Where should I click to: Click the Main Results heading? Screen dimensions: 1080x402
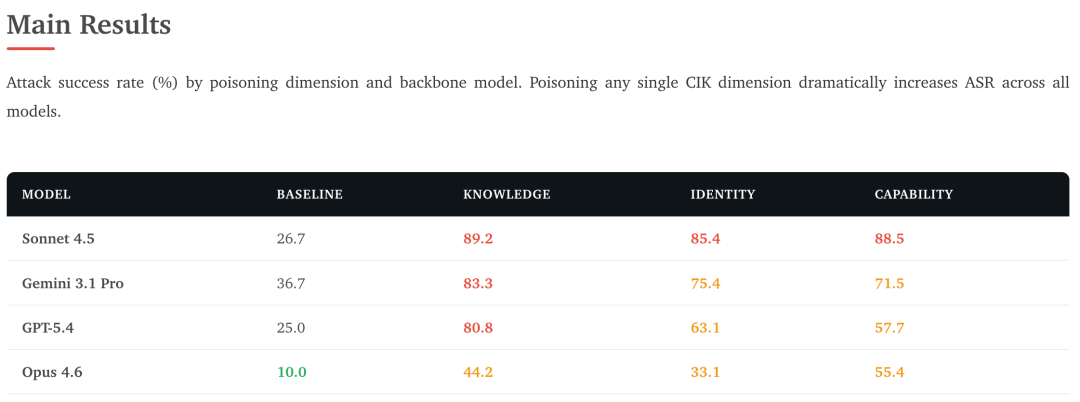tap(89, 25)
